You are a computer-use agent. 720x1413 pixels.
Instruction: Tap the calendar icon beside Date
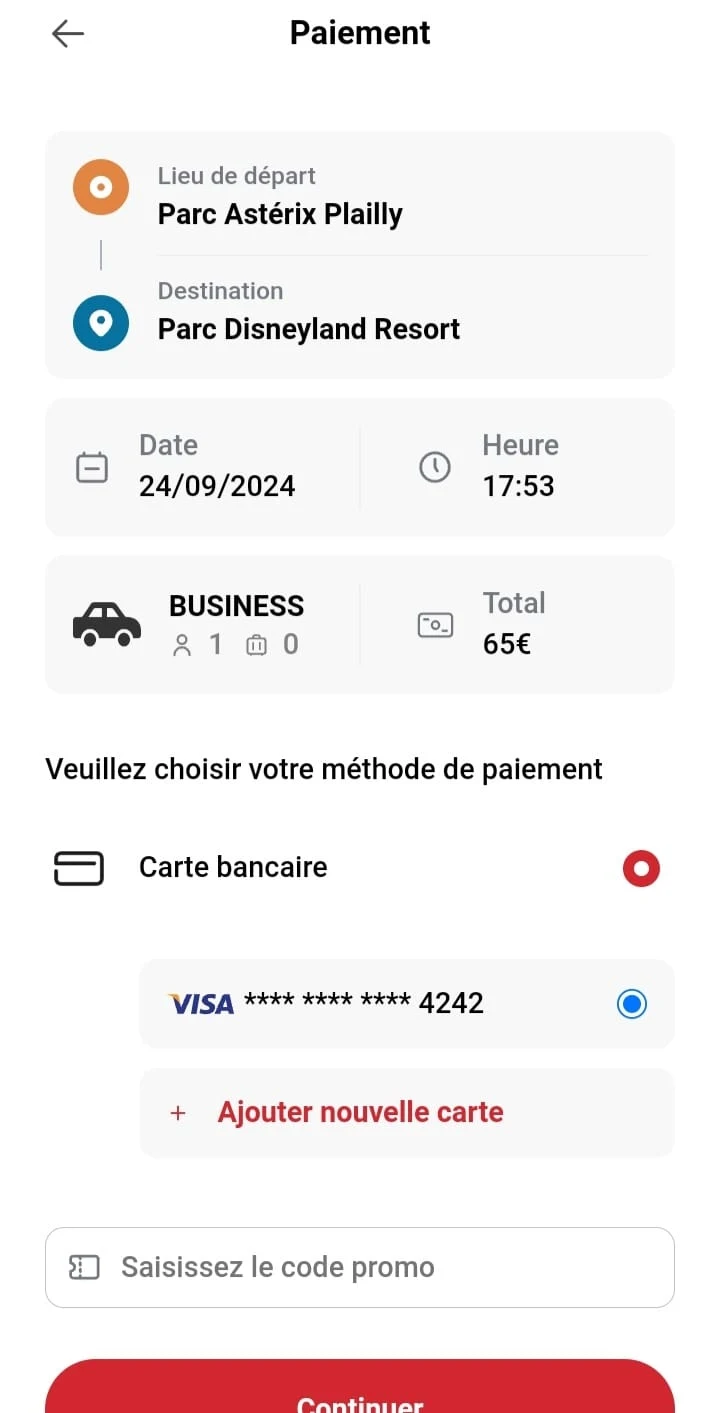[92, 467]
